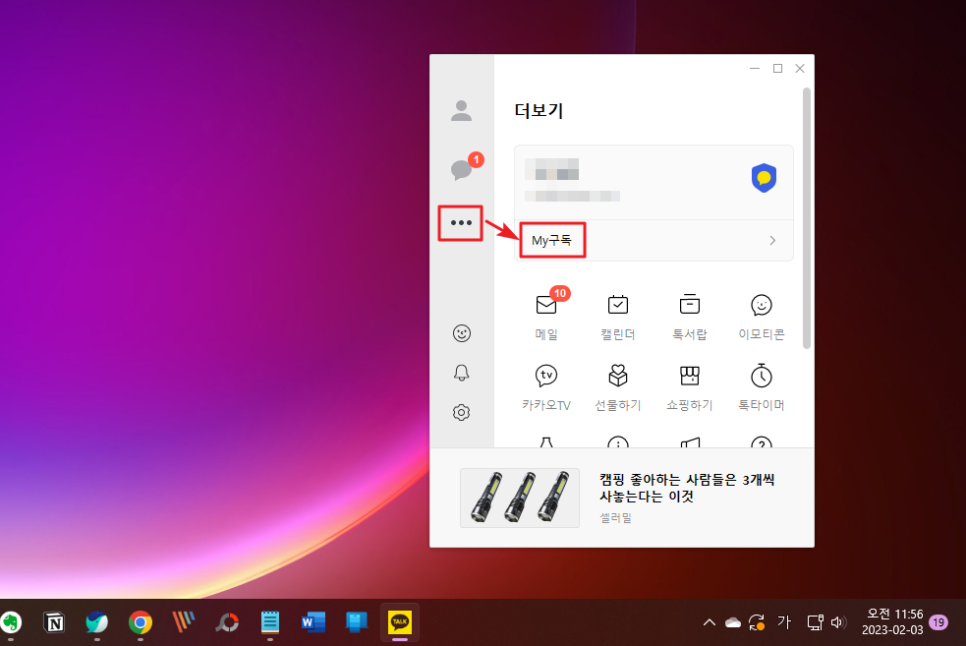Open 메일 with 10 unread badge

pos(547,315)
